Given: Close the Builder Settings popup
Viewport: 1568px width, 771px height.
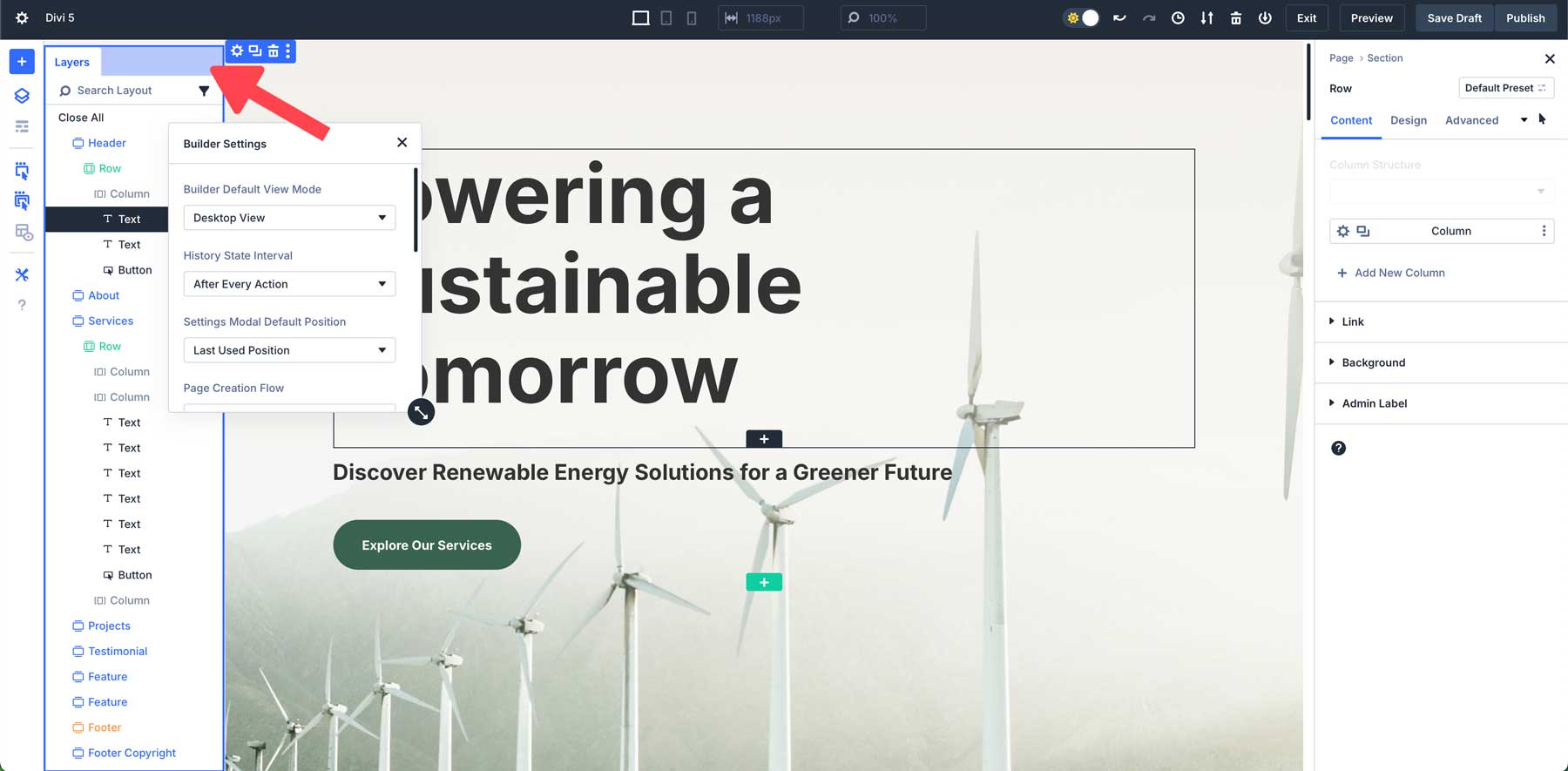Looking at the screenshot, I should (402, 143).
